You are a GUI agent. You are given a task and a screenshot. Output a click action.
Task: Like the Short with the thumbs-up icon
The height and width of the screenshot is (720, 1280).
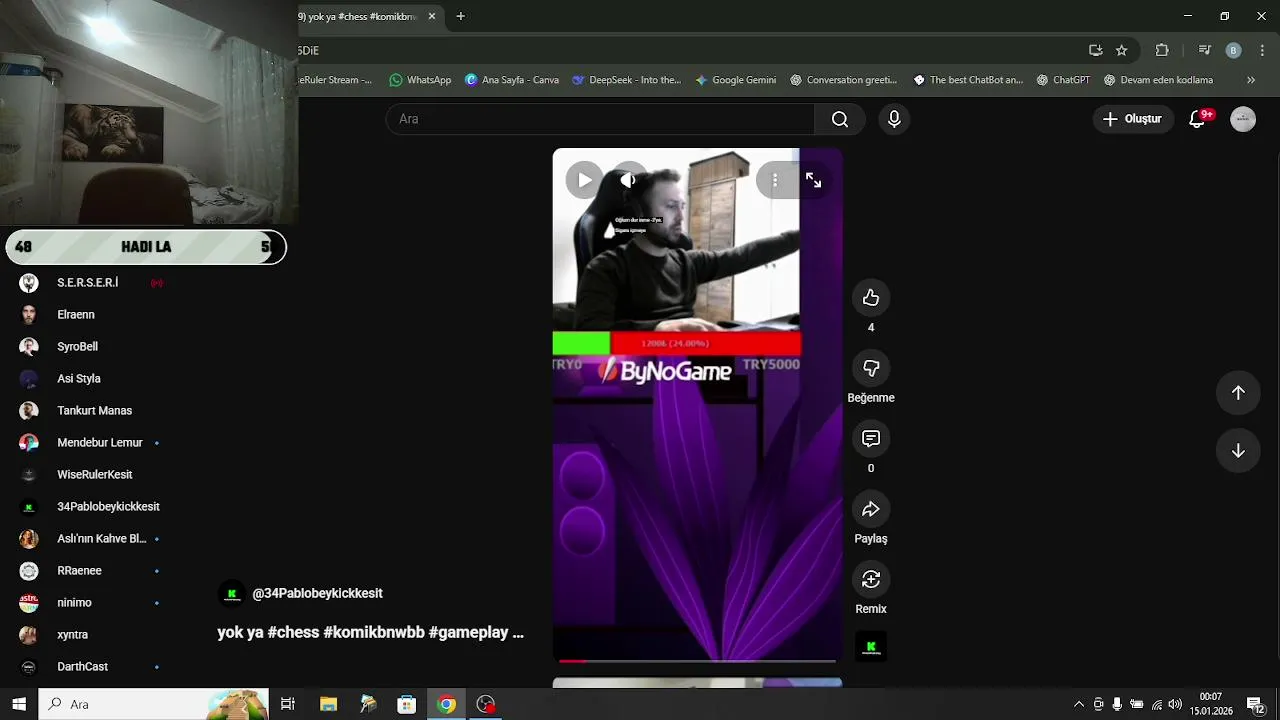point(870,298)
